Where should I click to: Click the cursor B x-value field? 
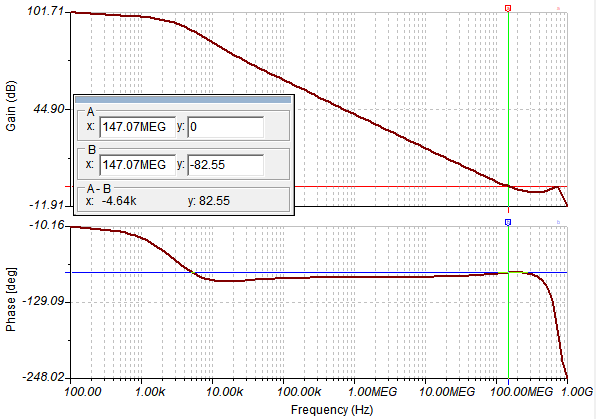(138, 165)
